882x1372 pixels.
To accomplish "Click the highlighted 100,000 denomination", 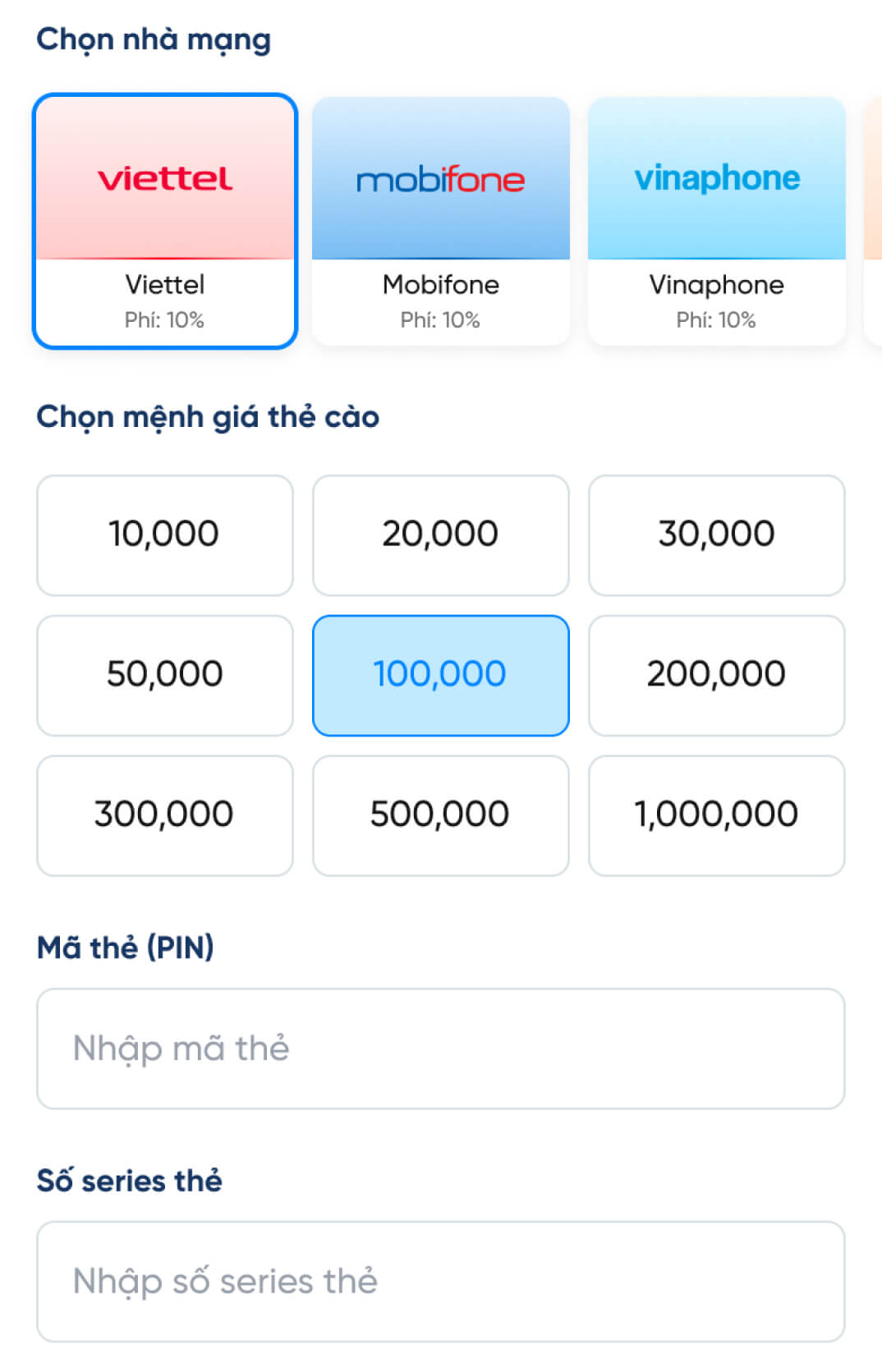I will [x=440, y=675].
